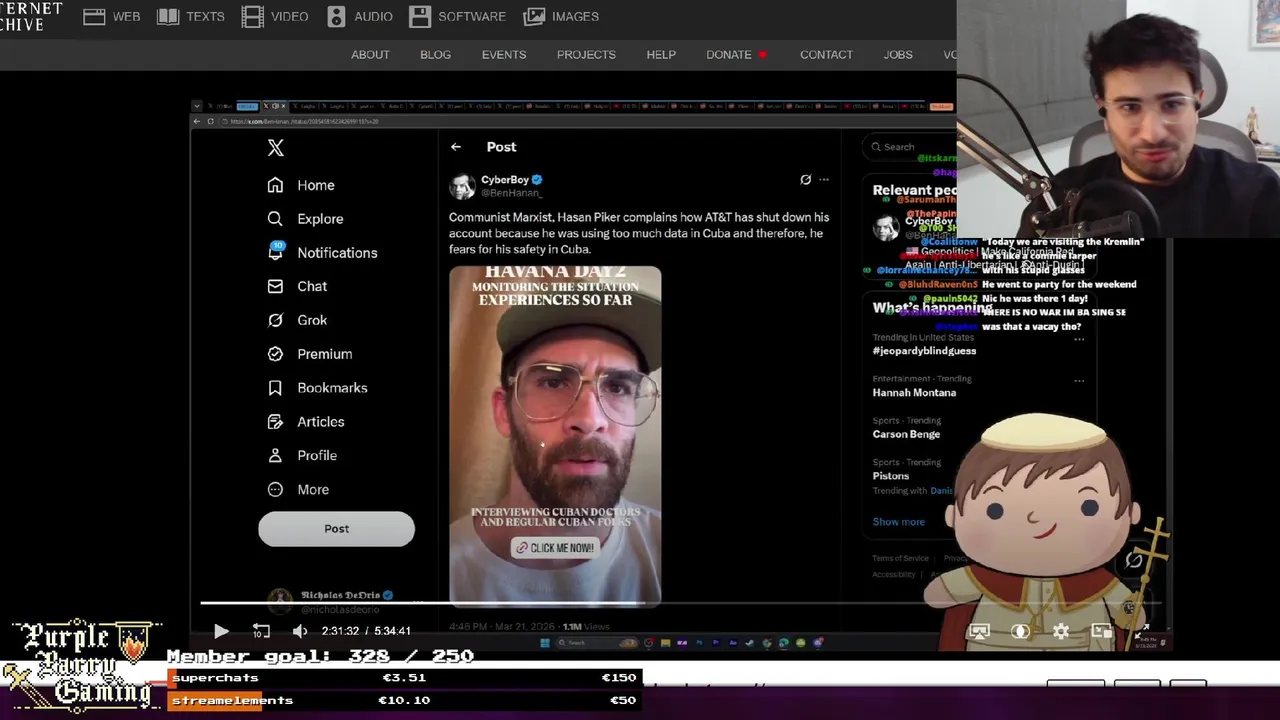Viewport: 1280px width, 720px height.
Task: Click CyberBoy's profile avatar on the post
Action: pyautogui.click(x=462, y=186)
